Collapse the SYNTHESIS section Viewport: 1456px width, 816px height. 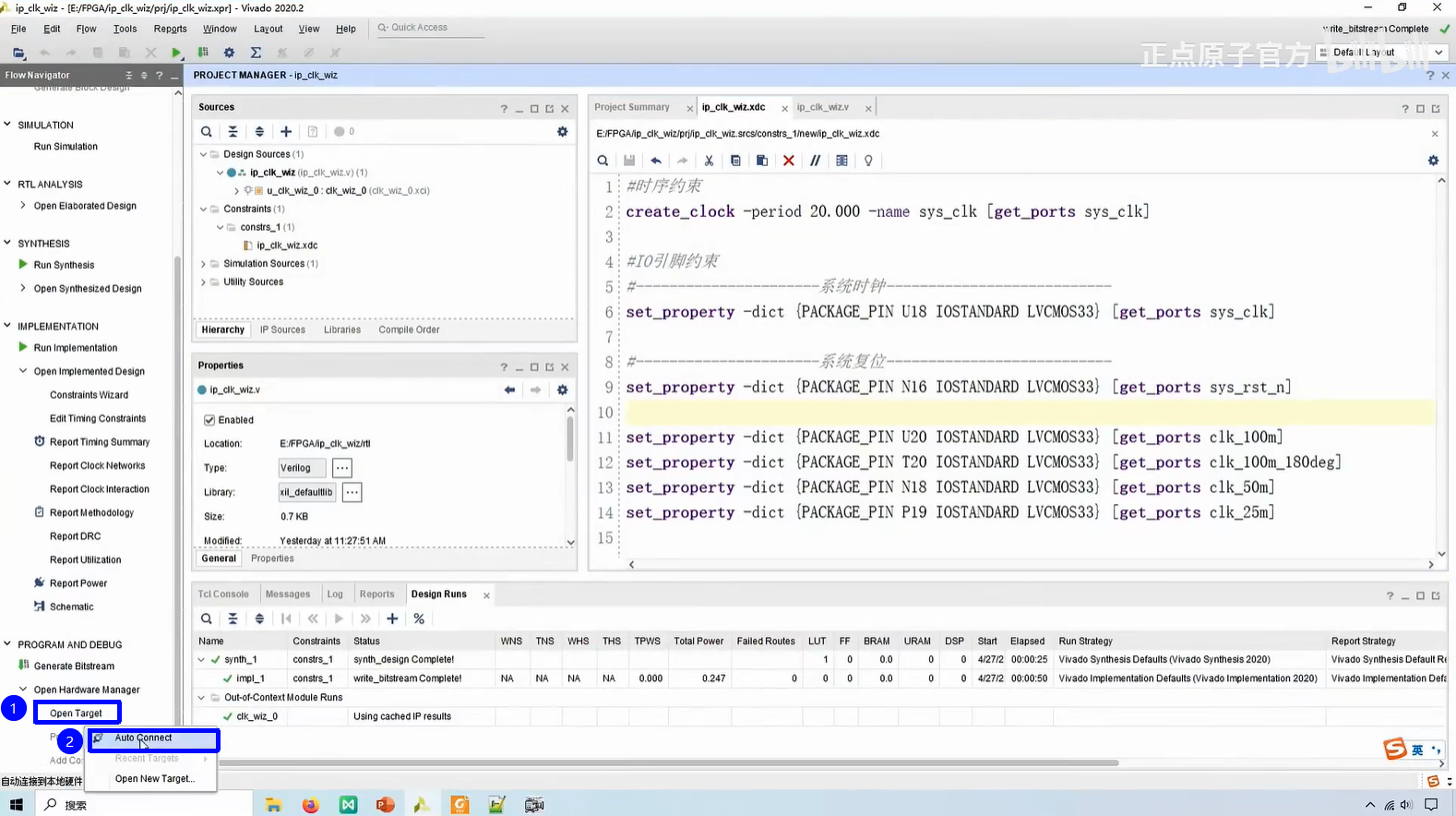tap(7, 243)
